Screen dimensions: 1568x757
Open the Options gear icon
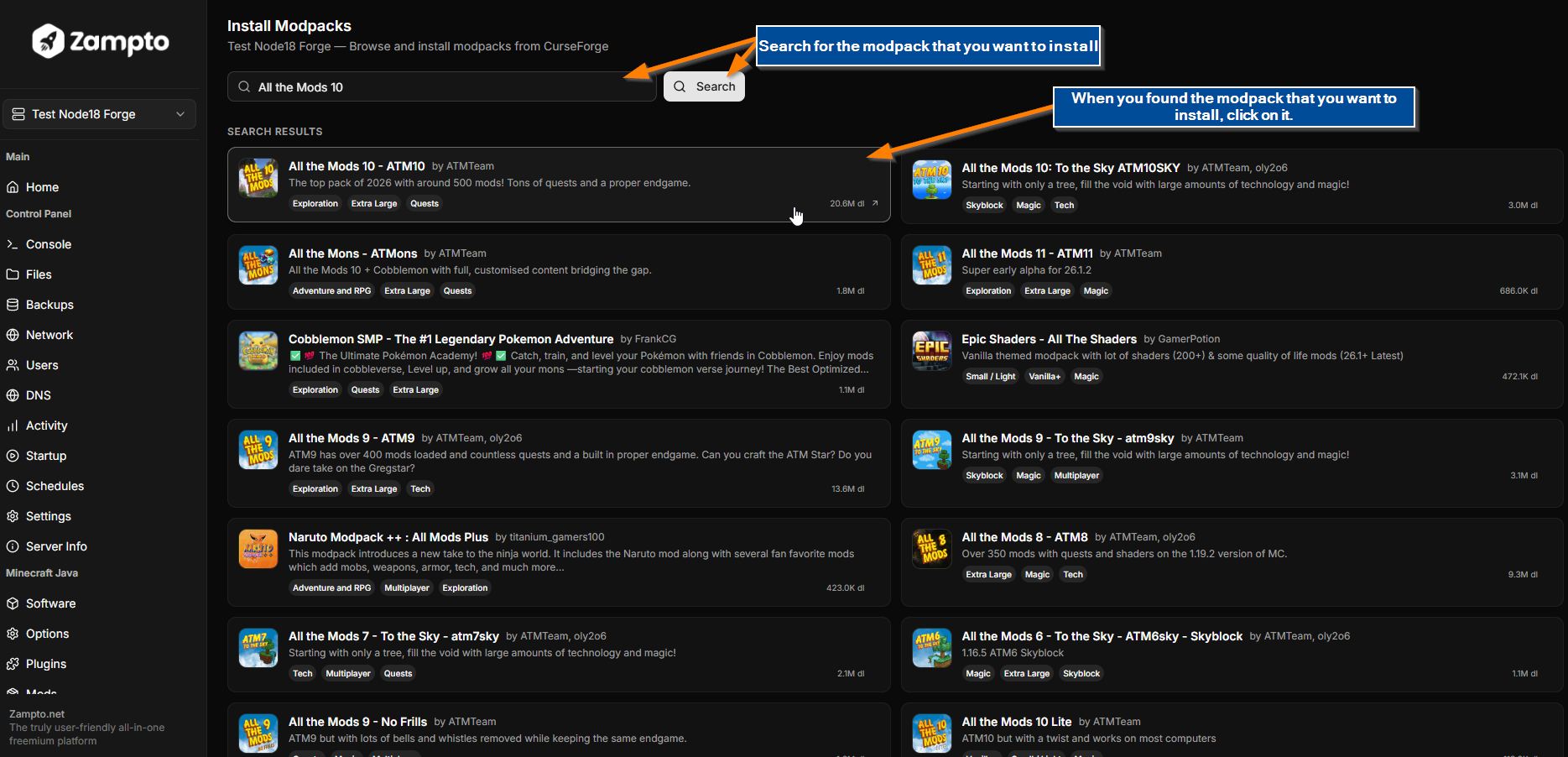[x=13, y=634]
